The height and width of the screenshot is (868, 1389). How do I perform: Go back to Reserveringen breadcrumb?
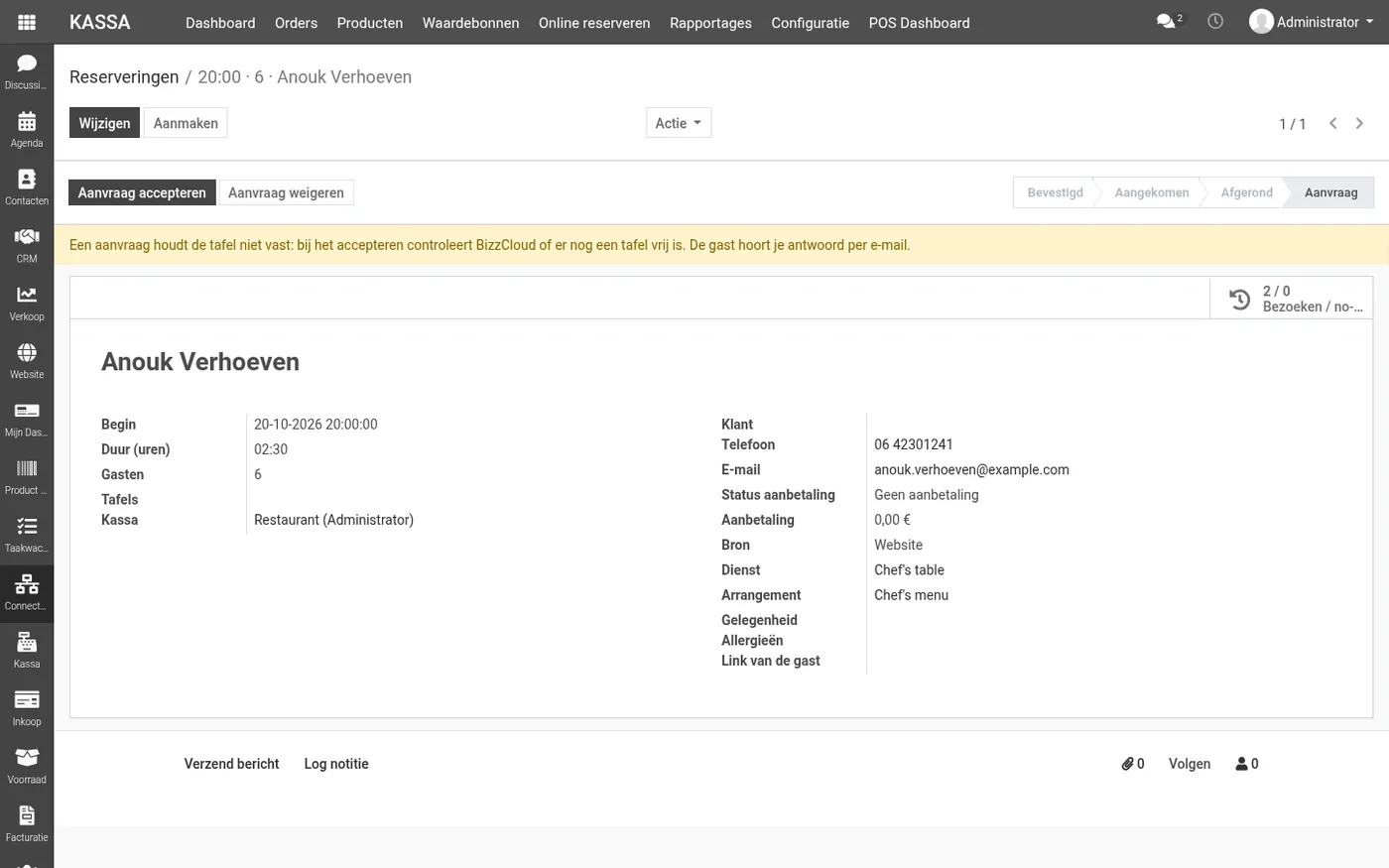(x=124, y=77)
